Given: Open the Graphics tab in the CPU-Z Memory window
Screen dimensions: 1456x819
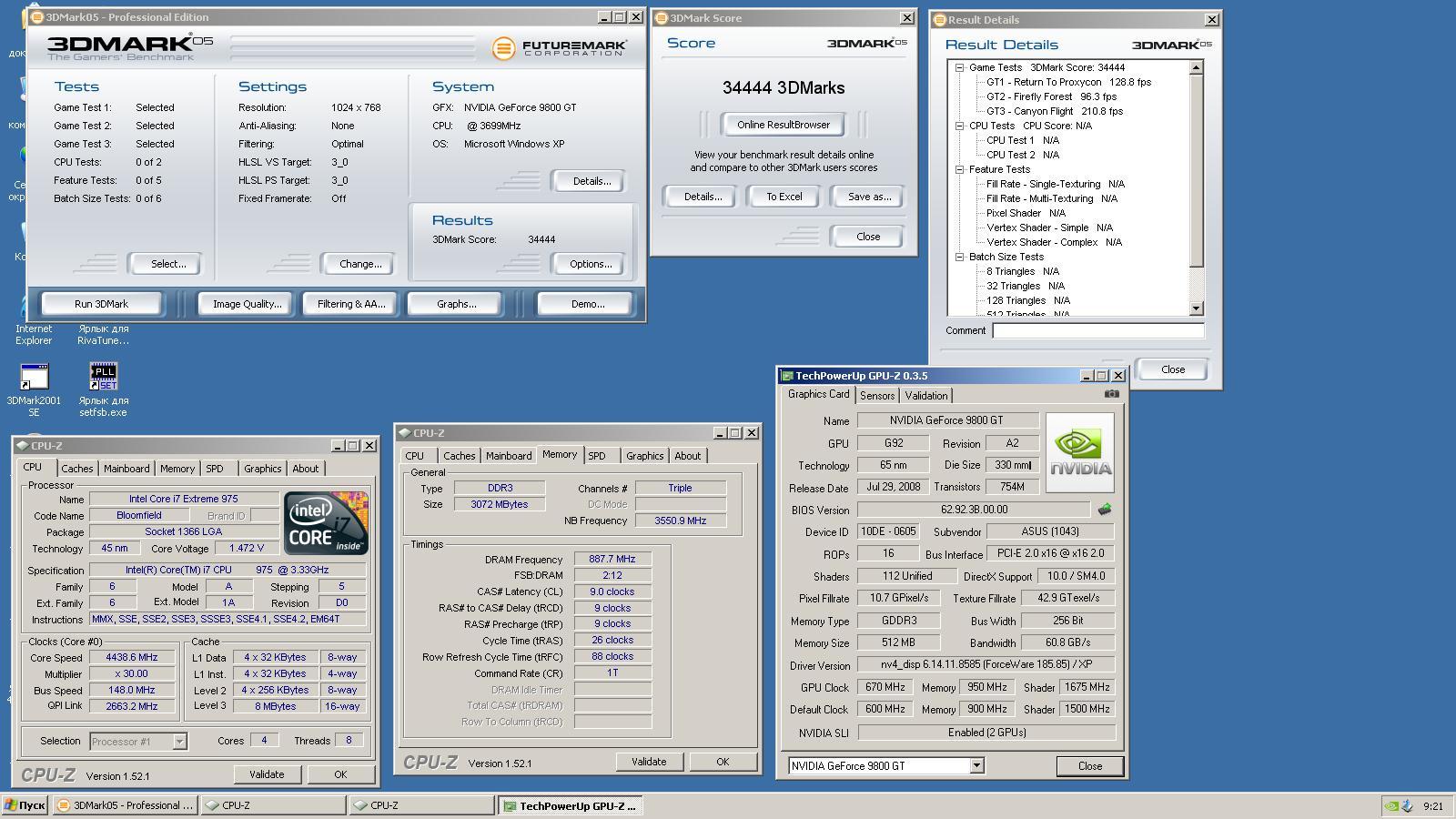Looking at the screenshot, I should point(644,456).
